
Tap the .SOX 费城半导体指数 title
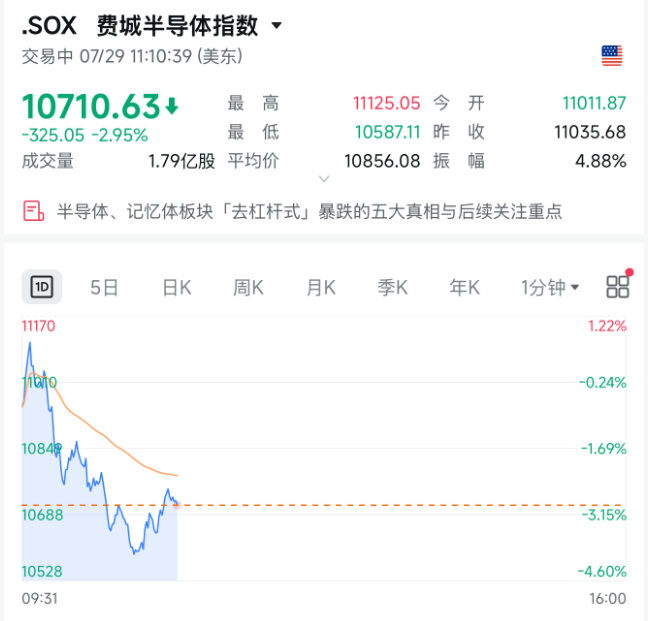pyautogui.click(x=140, y=26)
